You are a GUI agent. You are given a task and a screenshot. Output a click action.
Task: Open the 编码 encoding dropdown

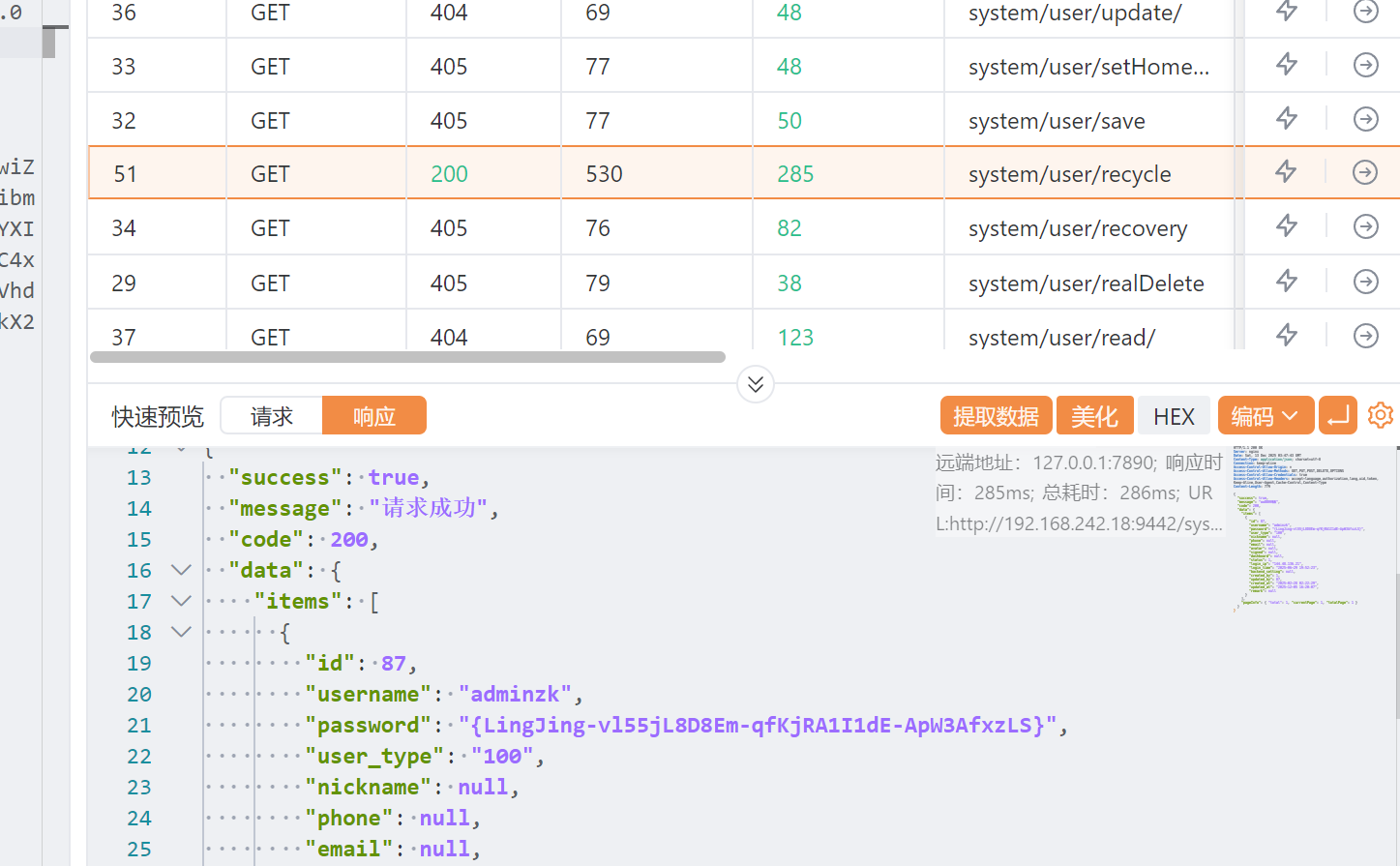[x=1265, y=416]
